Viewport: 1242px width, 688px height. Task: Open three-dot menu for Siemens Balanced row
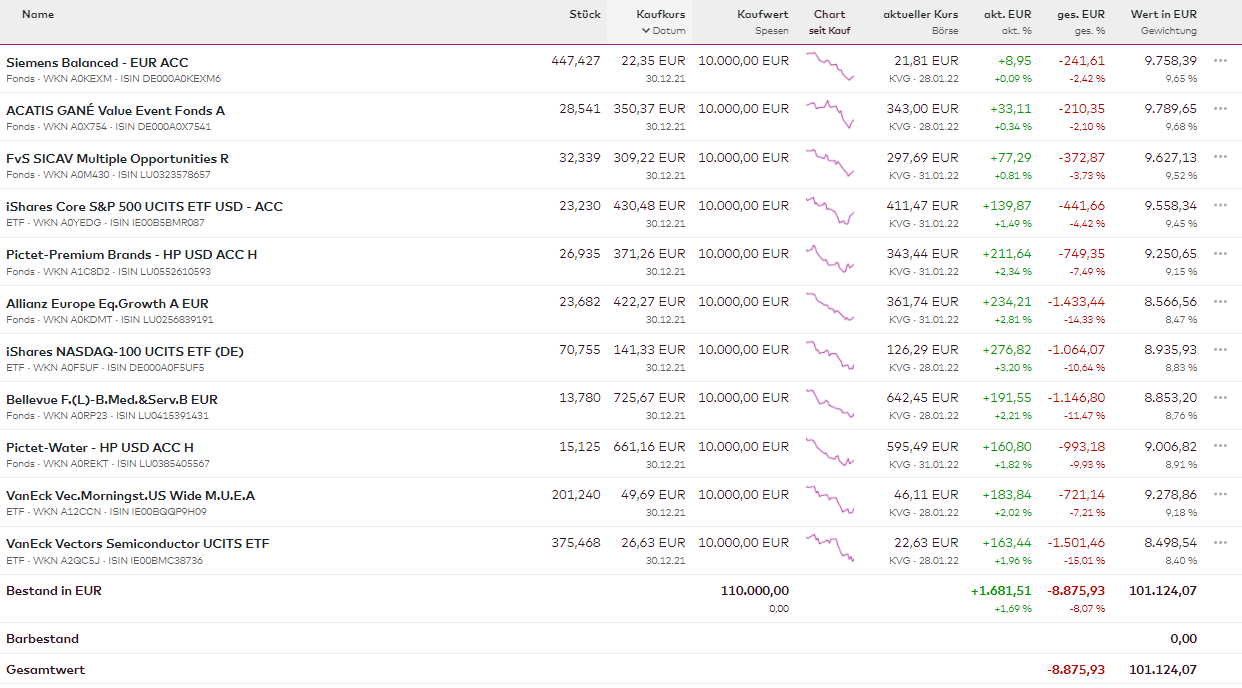pos(1219,61)
